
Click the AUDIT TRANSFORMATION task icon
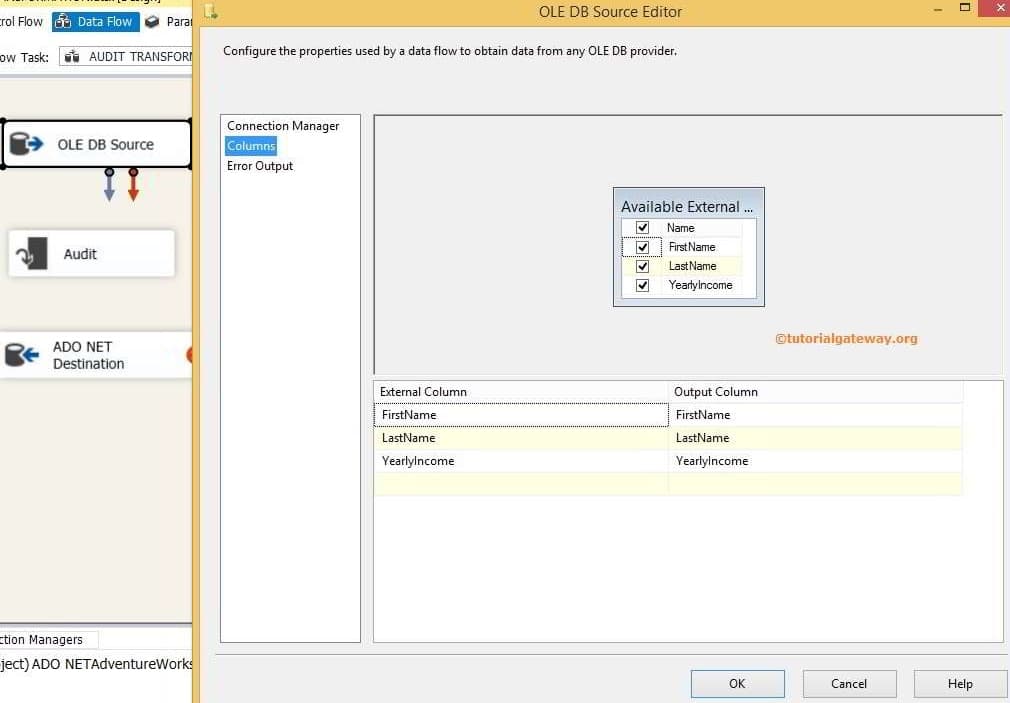click(71, 56)
